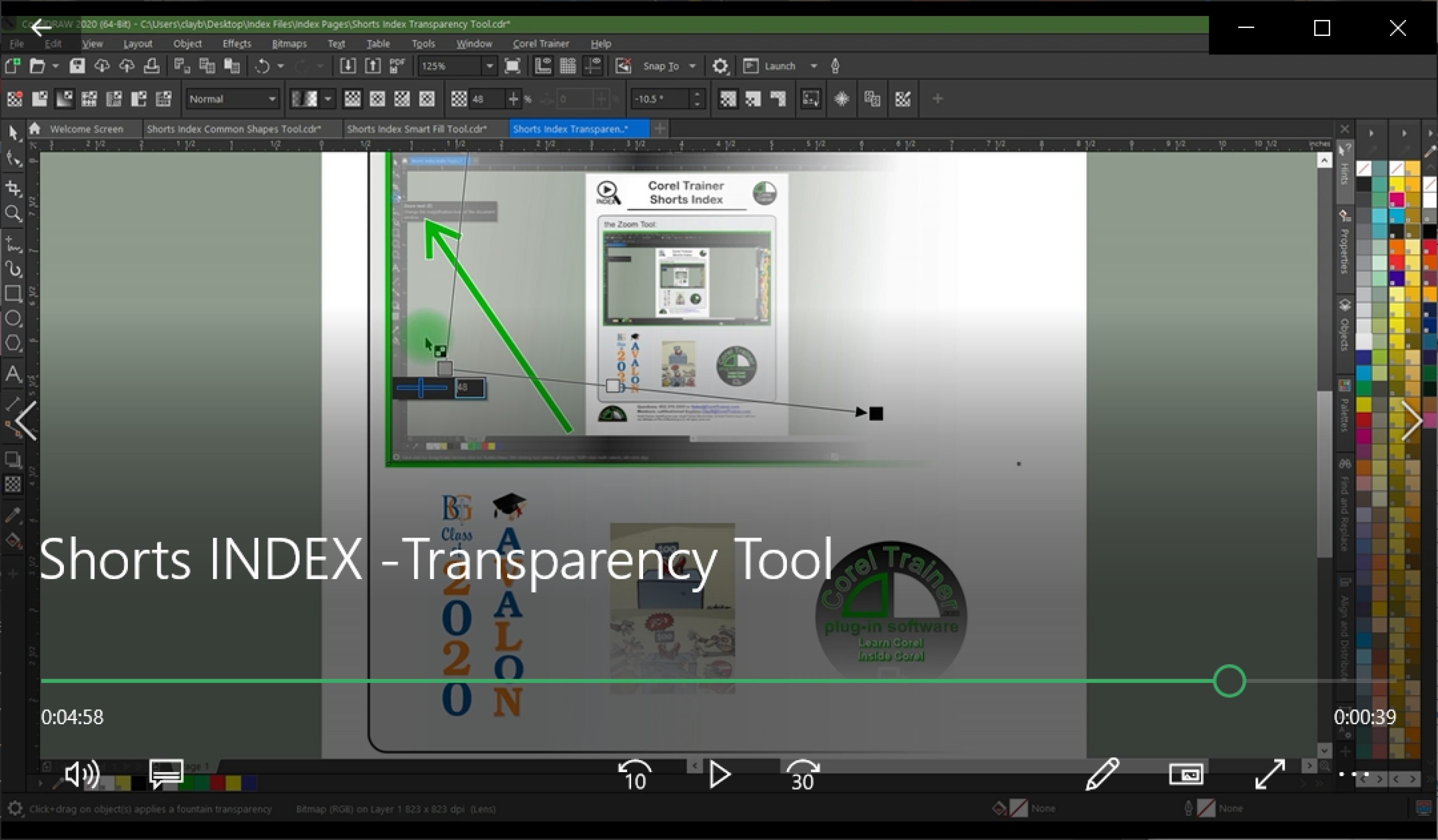Switch player to mini view

(x=1186, y=774)
